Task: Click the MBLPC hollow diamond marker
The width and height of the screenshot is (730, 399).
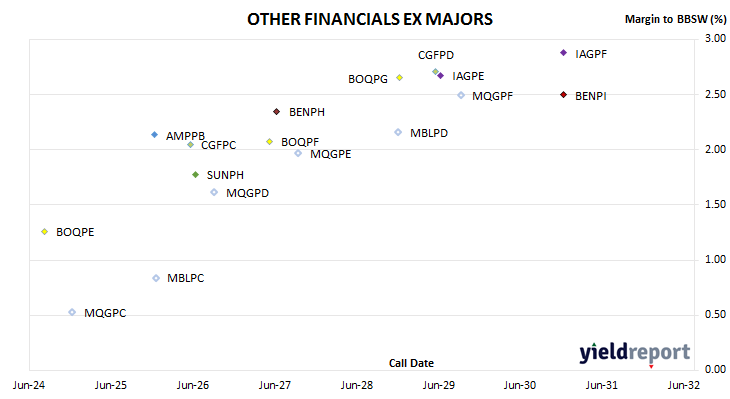Action: pos(156,278)
